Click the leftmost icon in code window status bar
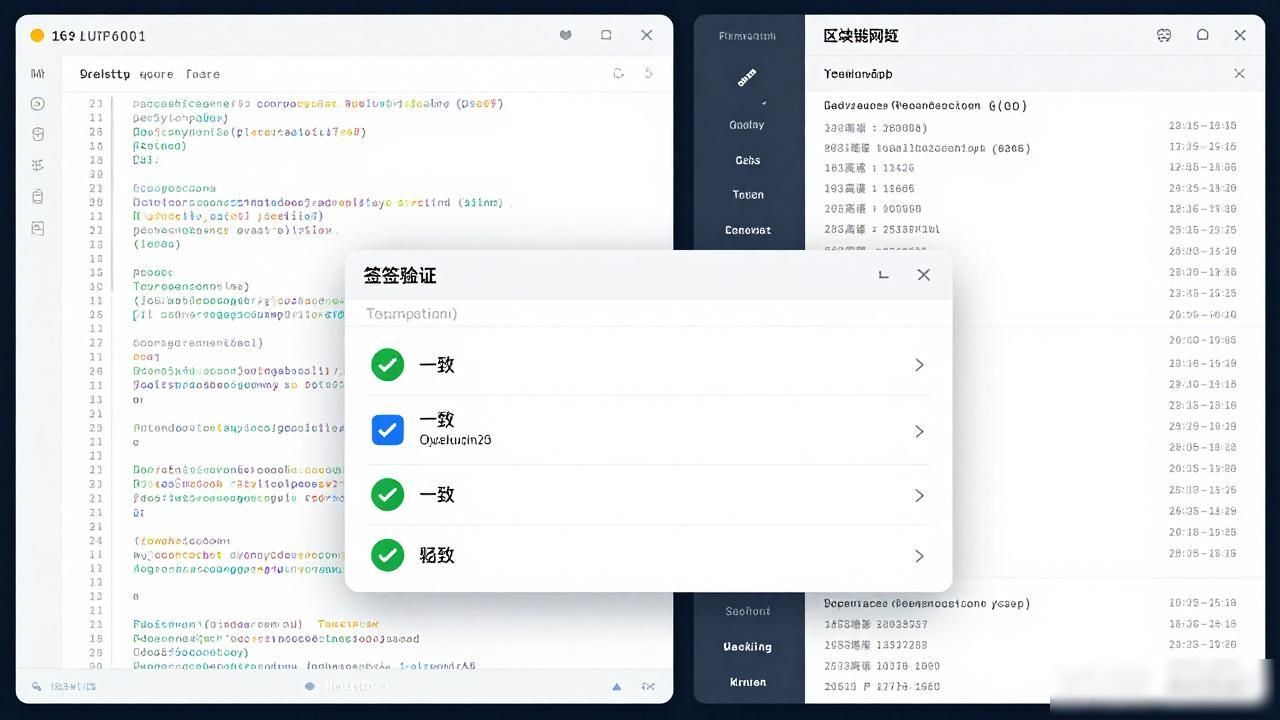Viewport: 1280px width, 720px height. (x=37, y=687)
